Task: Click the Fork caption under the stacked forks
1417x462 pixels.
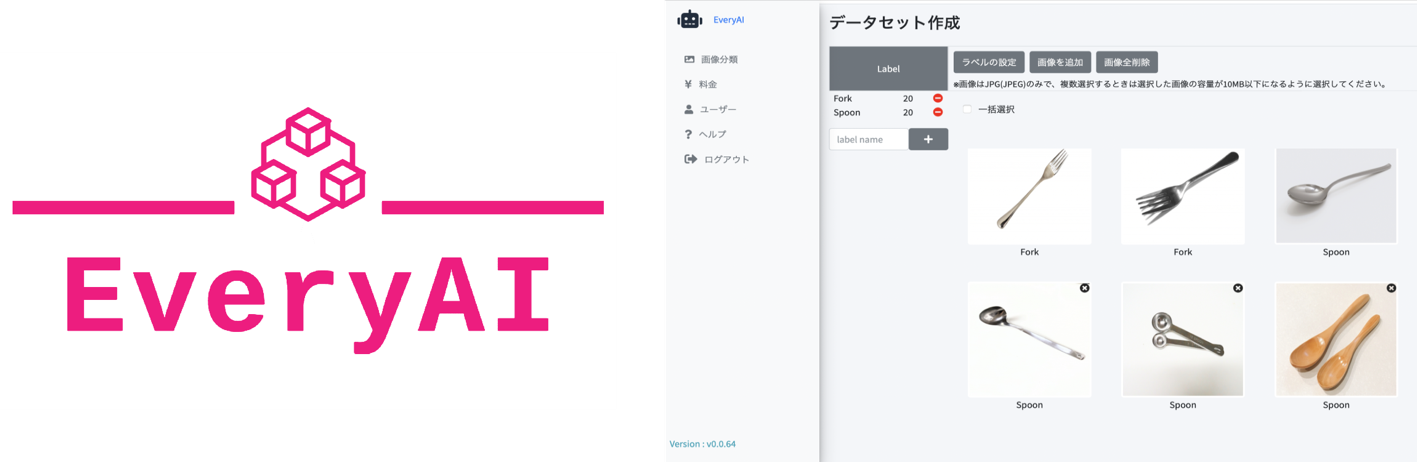Action: [1182, 252]
